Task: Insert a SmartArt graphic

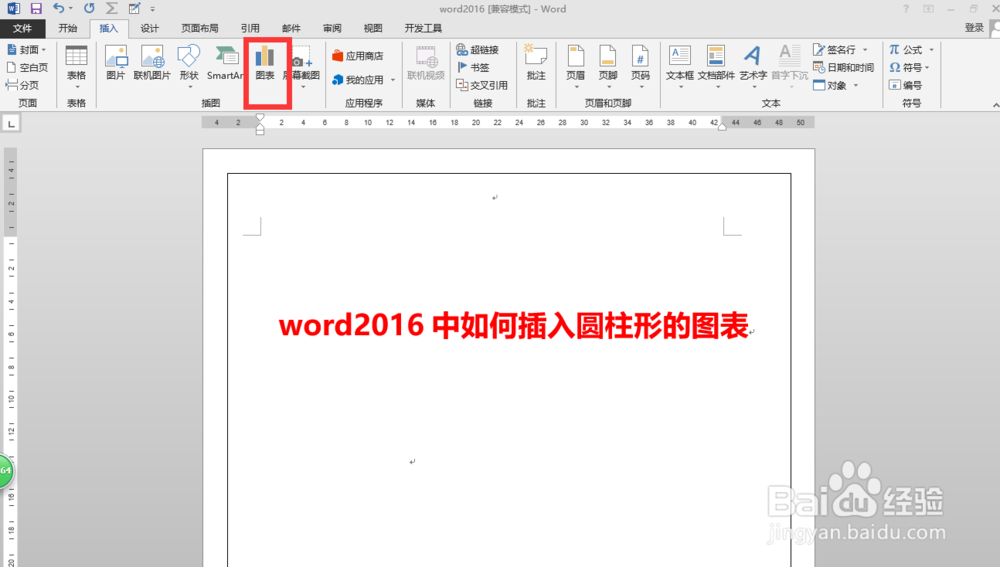Action: click(224, 63)
